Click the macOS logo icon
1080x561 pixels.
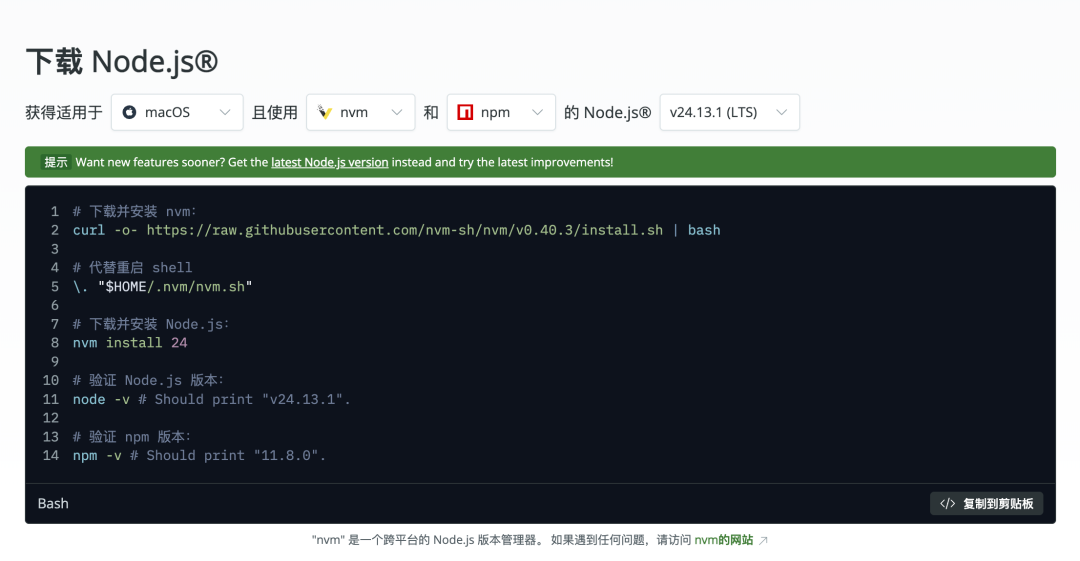coord(129,112)
